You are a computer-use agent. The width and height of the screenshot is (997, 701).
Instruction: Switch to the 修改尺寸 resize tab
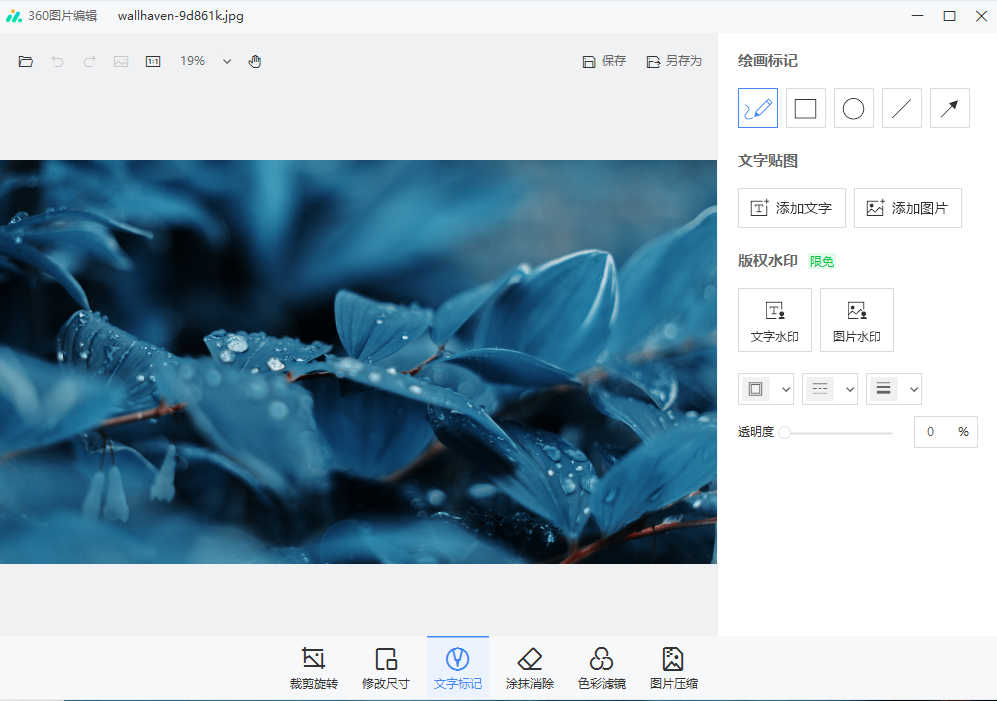[385, 668]
